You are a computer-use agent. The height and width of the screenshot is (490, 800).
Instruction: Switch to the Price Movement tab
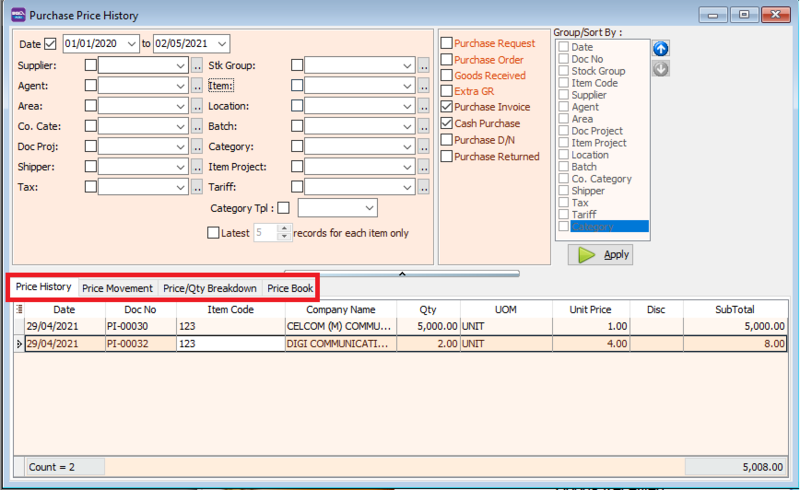[117, 288]
